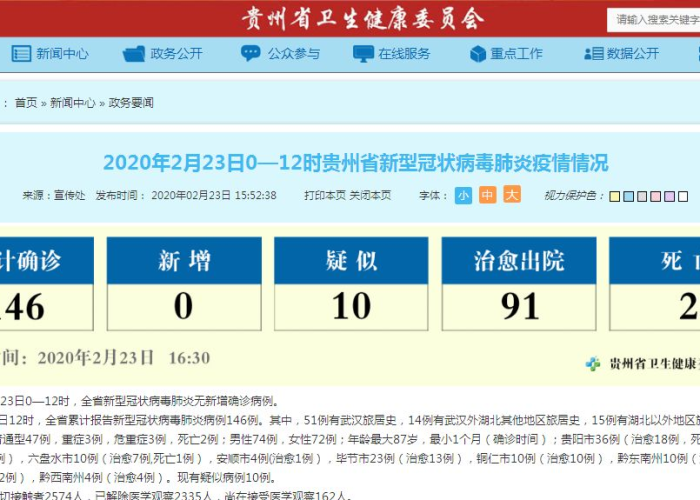Viewport: 700px width, 500px height.
Task: Open the 政务公开 navigation menu
Action: click(x=176, y=54)
